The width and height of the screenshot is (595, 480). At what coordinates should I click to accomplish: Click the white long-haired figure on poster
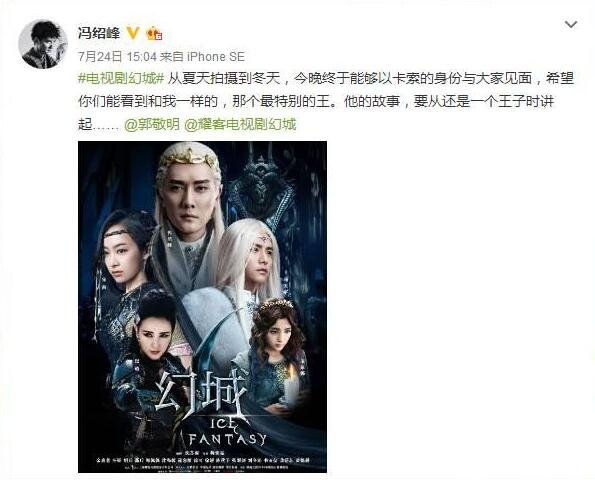point(250,260)
